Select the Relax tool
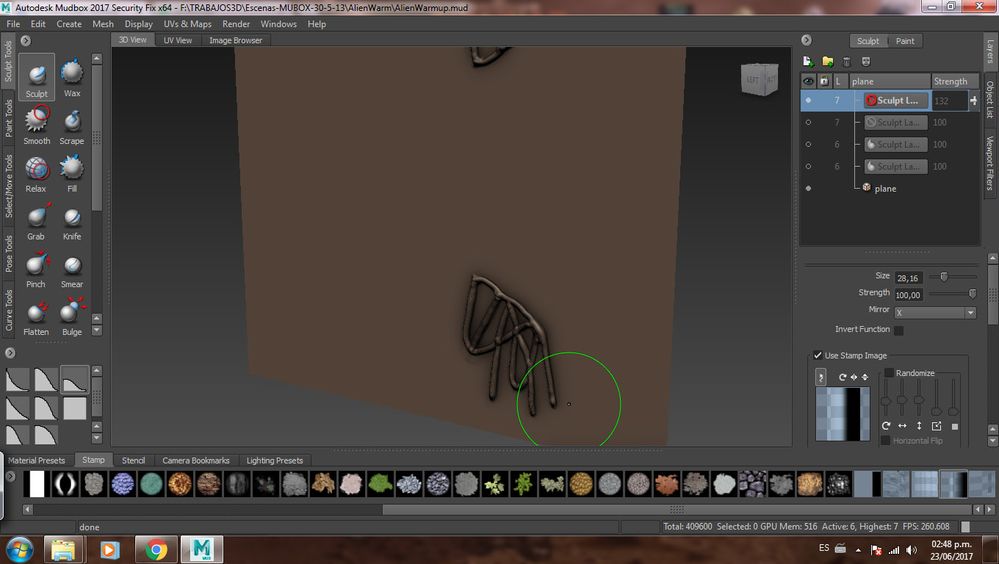The height and width of the screenshot is (564, 999). point(36,173)
